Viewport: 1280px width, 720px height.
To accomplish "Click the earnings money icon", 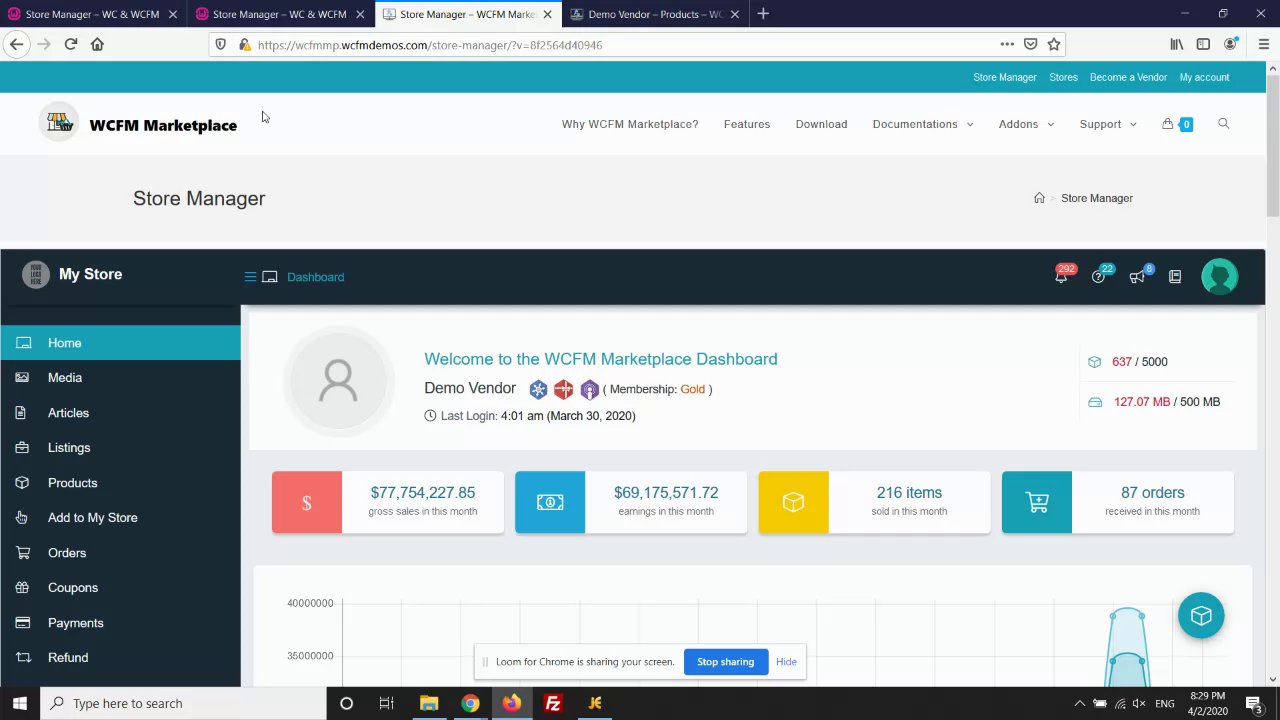I will [x=550, y=502].
